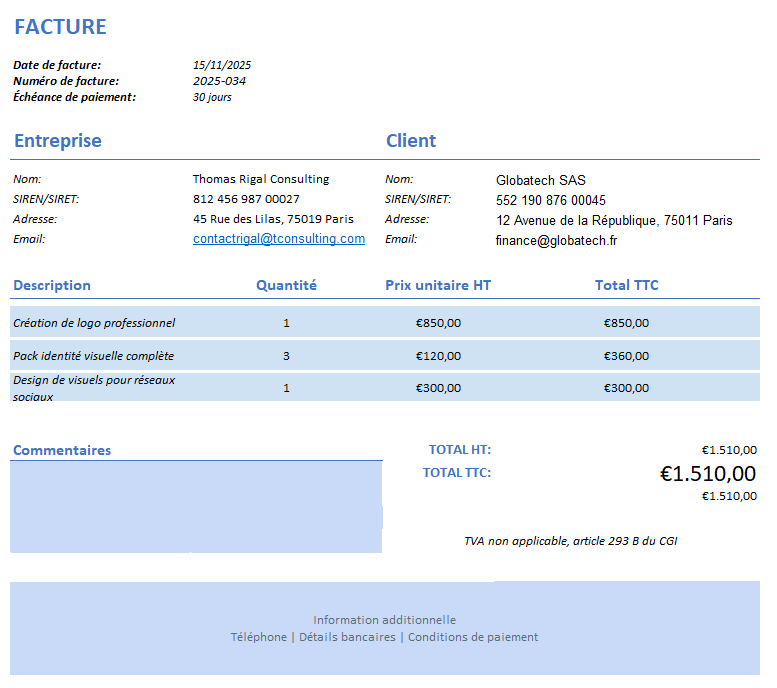Select client name Globatech SAS
The width and height of the screenshot is (777, 688).
pyautogui.click(x=541, y=180)
